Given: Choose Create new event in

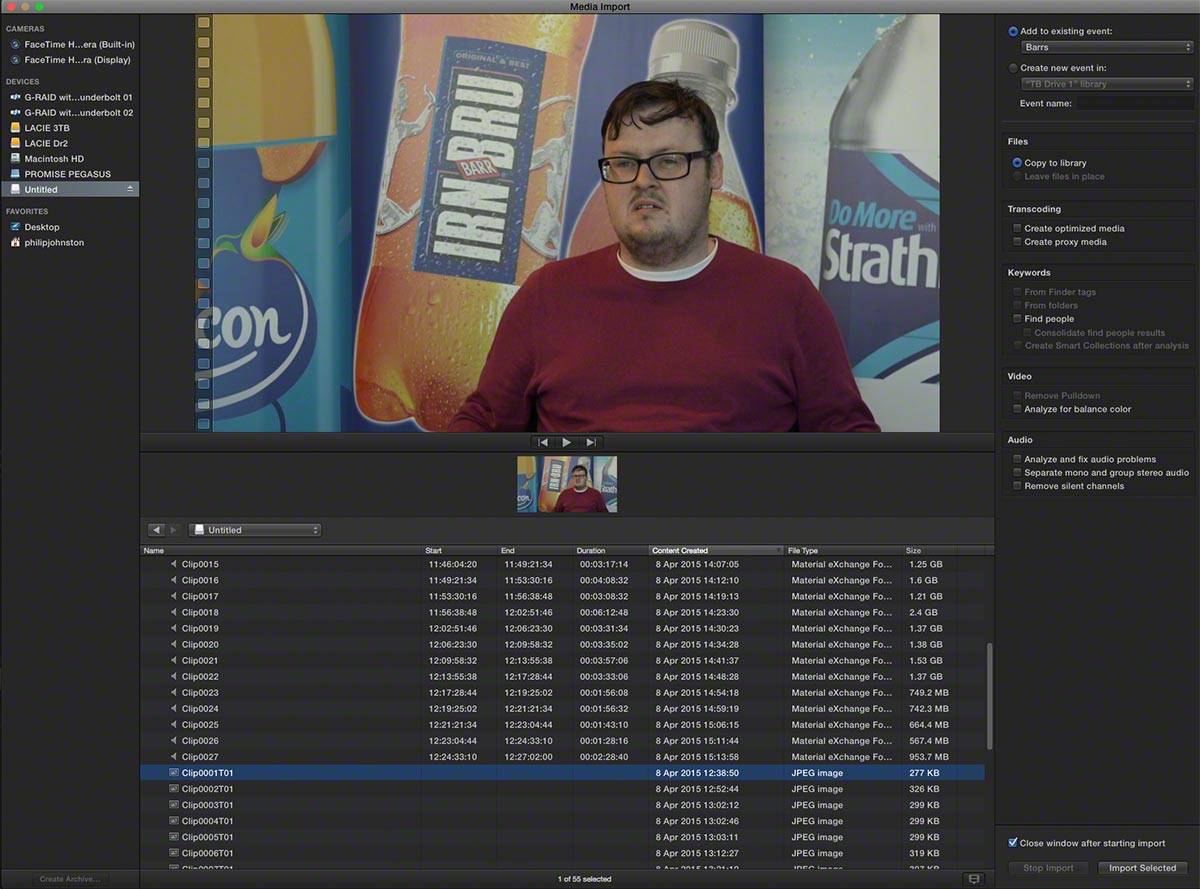Looking at the screenshot, I should pyautogui.click(x=1013, y=68).
